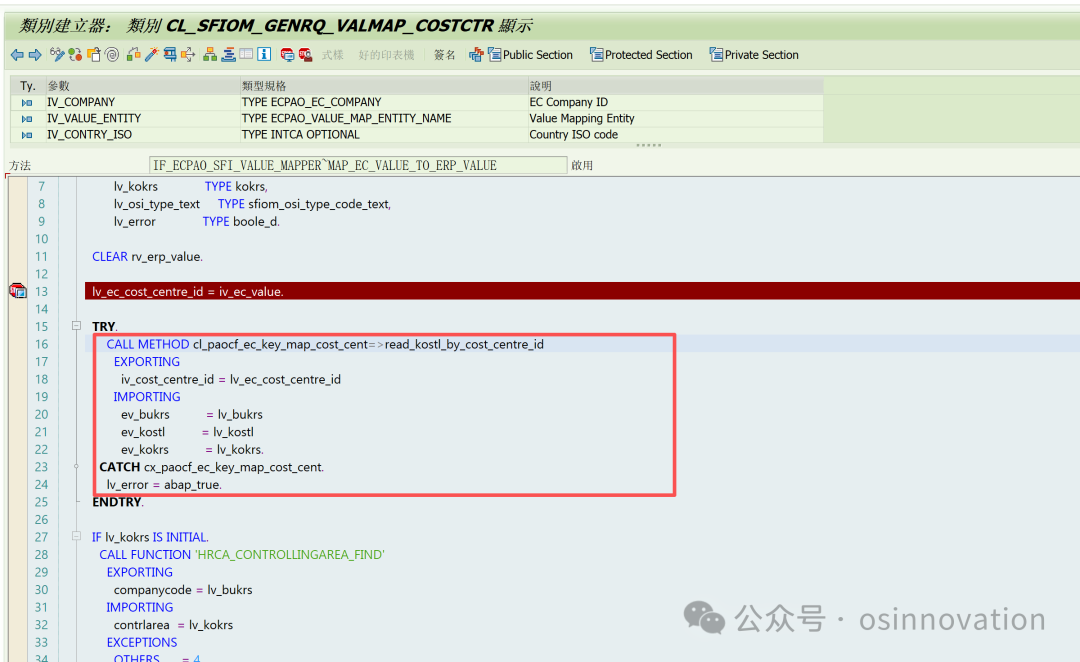Click the red-blue class-local types icon
Image resolution: width=1080 pixels, height=662 pixels.
[476, 55]
